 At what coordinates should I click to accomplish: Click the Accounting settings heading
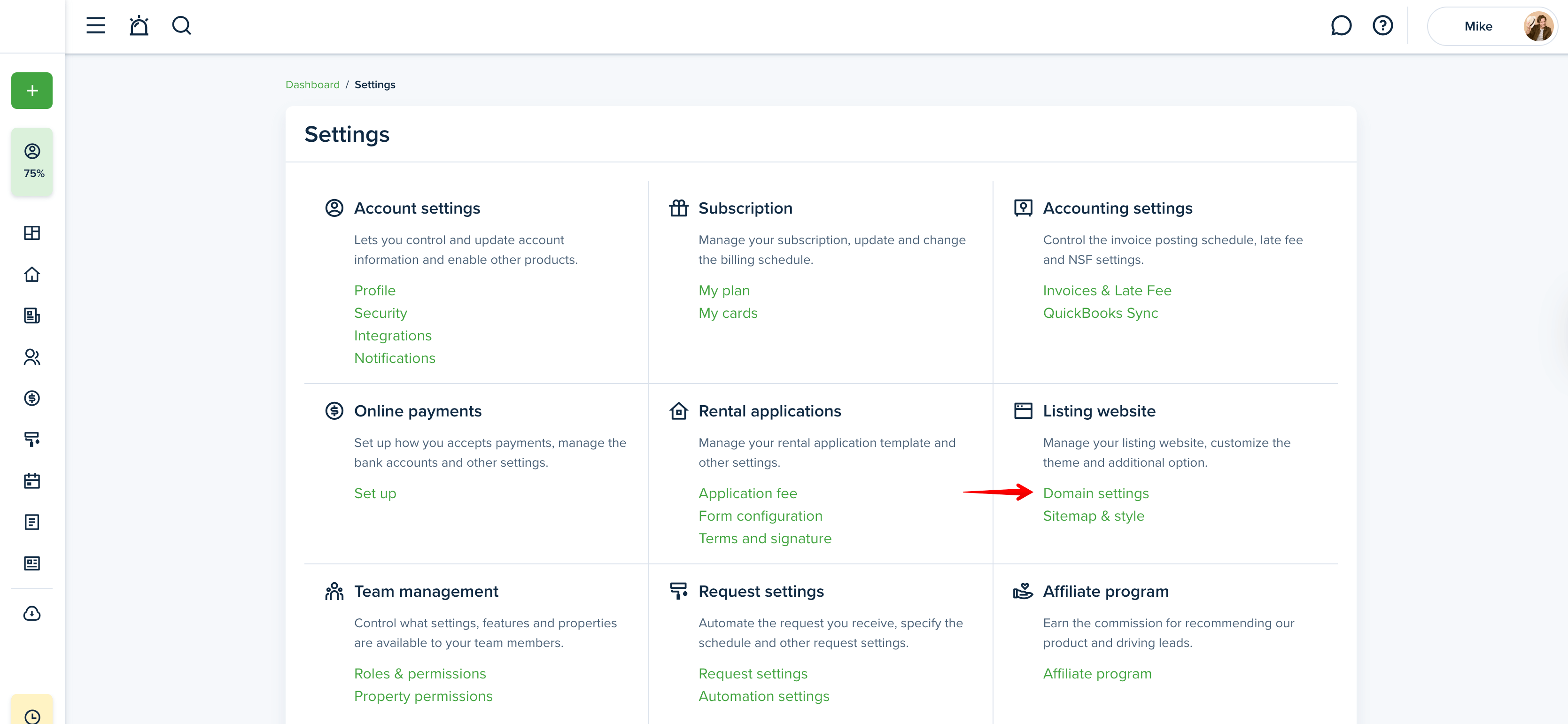click(x=1118, y=208)
